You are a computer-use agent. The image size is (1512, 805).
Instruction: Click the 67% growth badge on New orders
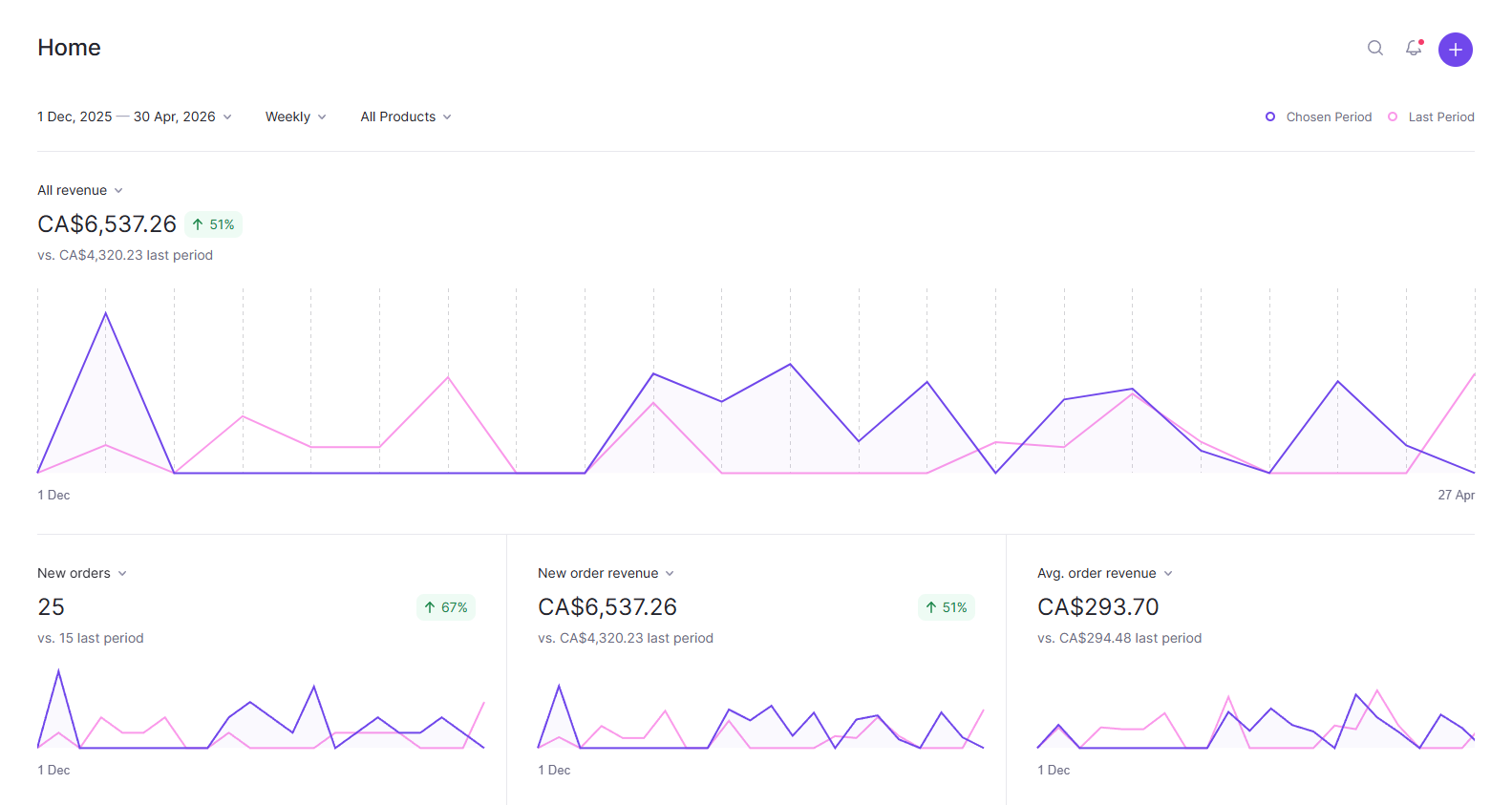pos(445,607)
